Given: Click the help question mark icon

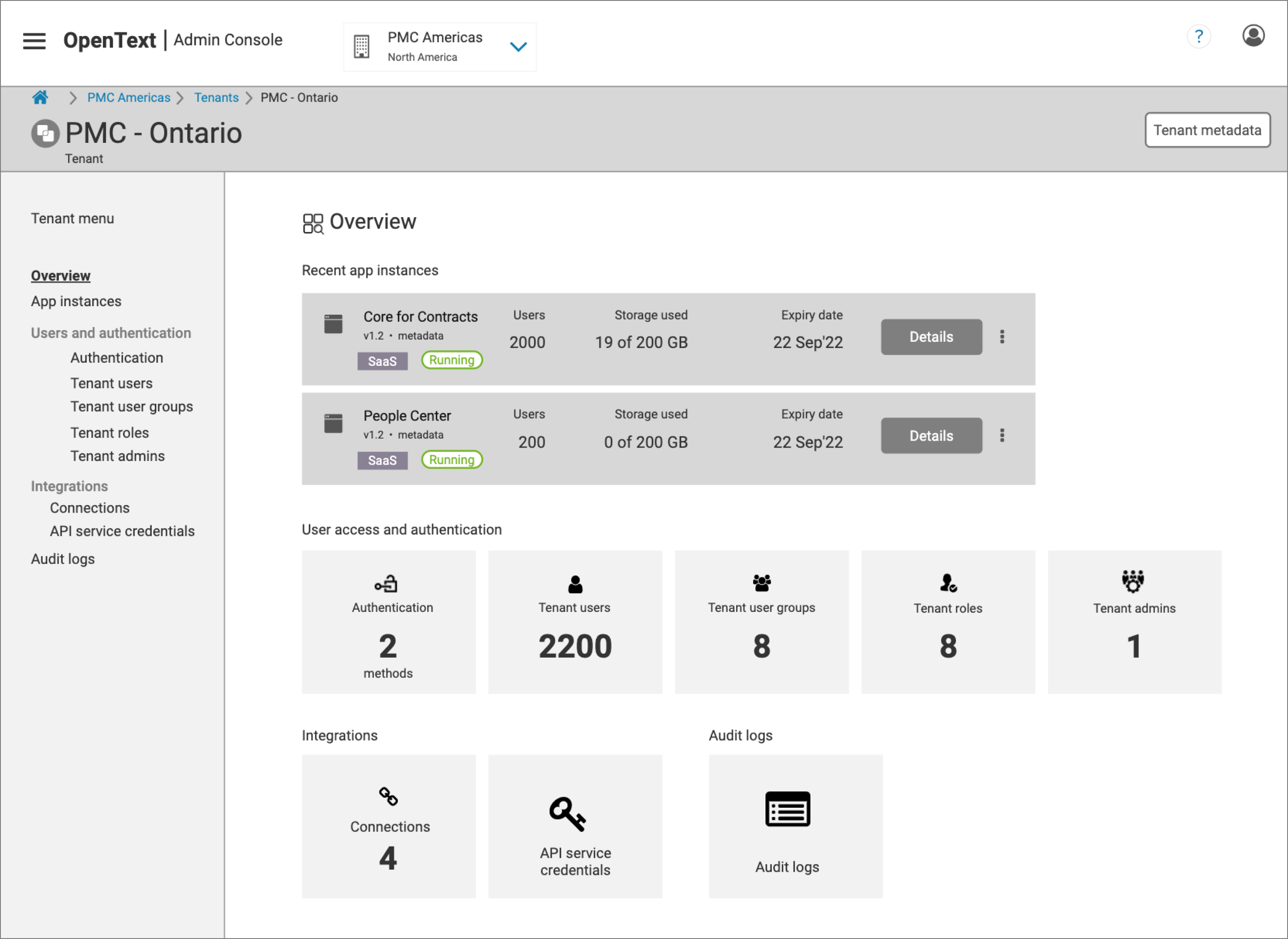Looking at the screenshot, I should [x=1199, y=37].
